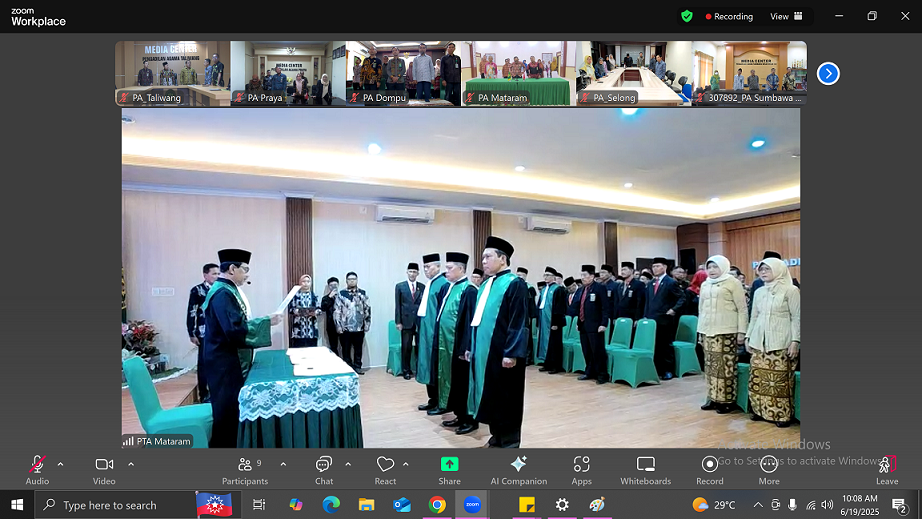Leave the meeting

pos(887,470)
